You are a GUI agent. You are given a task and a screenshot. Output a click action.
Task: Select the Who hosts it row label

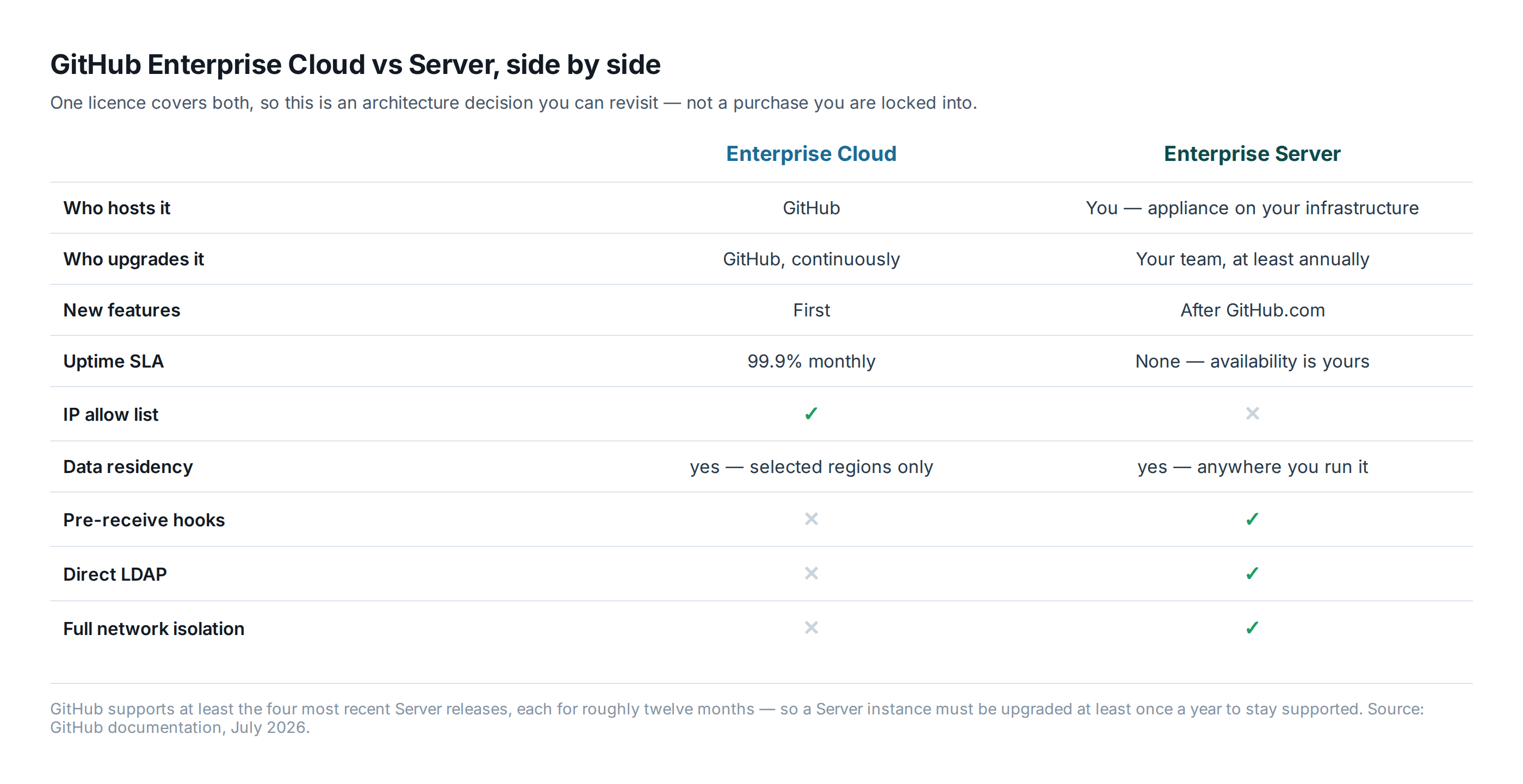[x=116, y=208]
